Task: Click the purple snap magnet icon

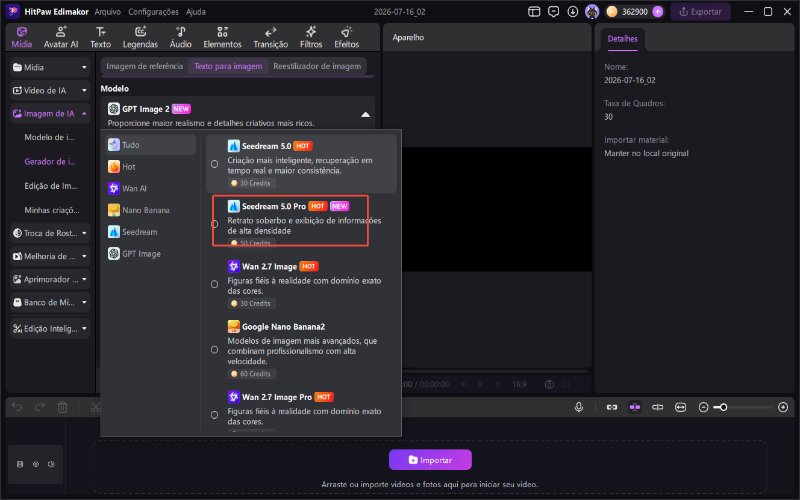Action: (634, 407)
